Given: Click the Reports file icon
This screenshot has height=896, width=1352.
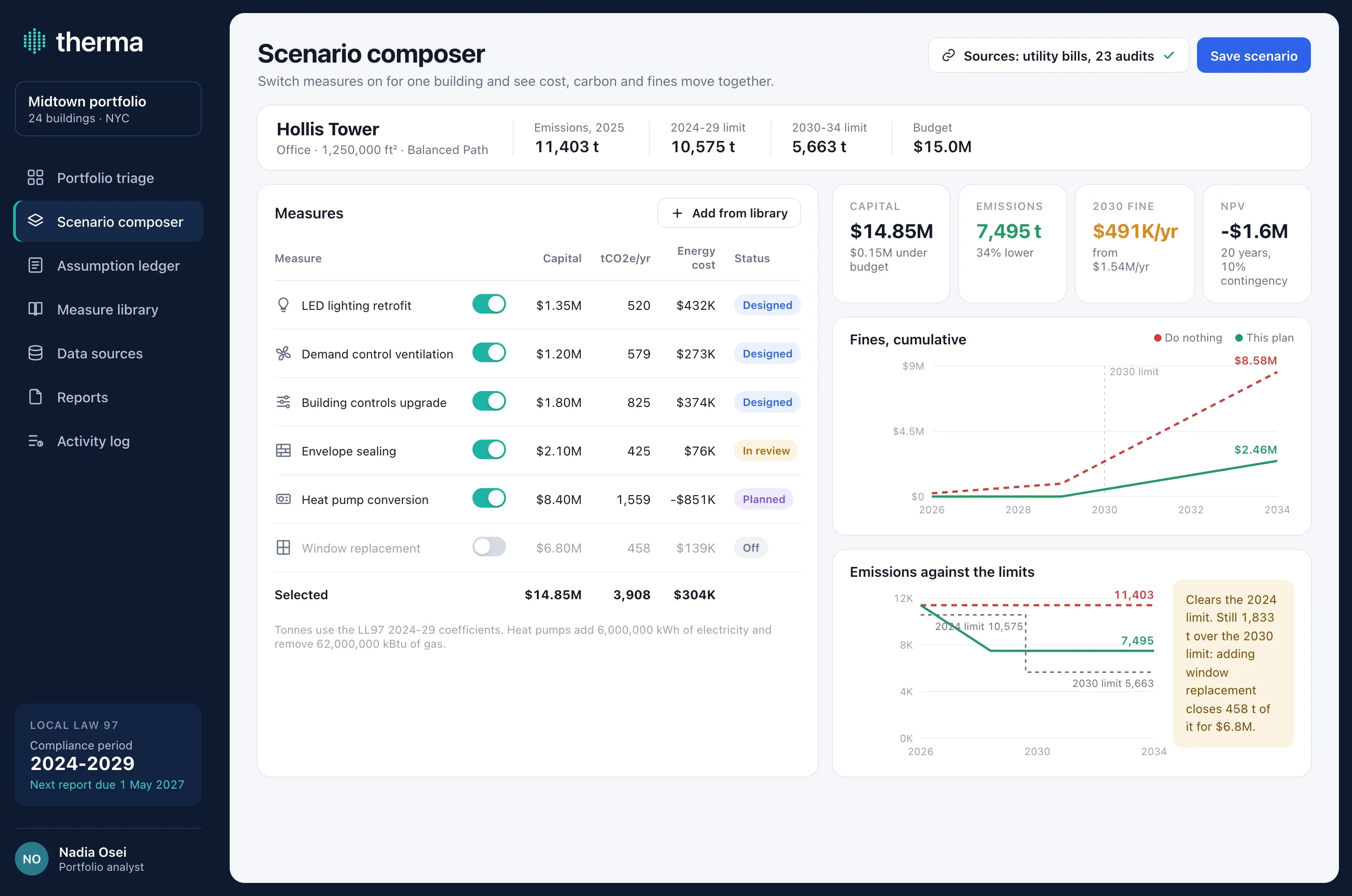Looking at the screenshot, I should 35,397.
